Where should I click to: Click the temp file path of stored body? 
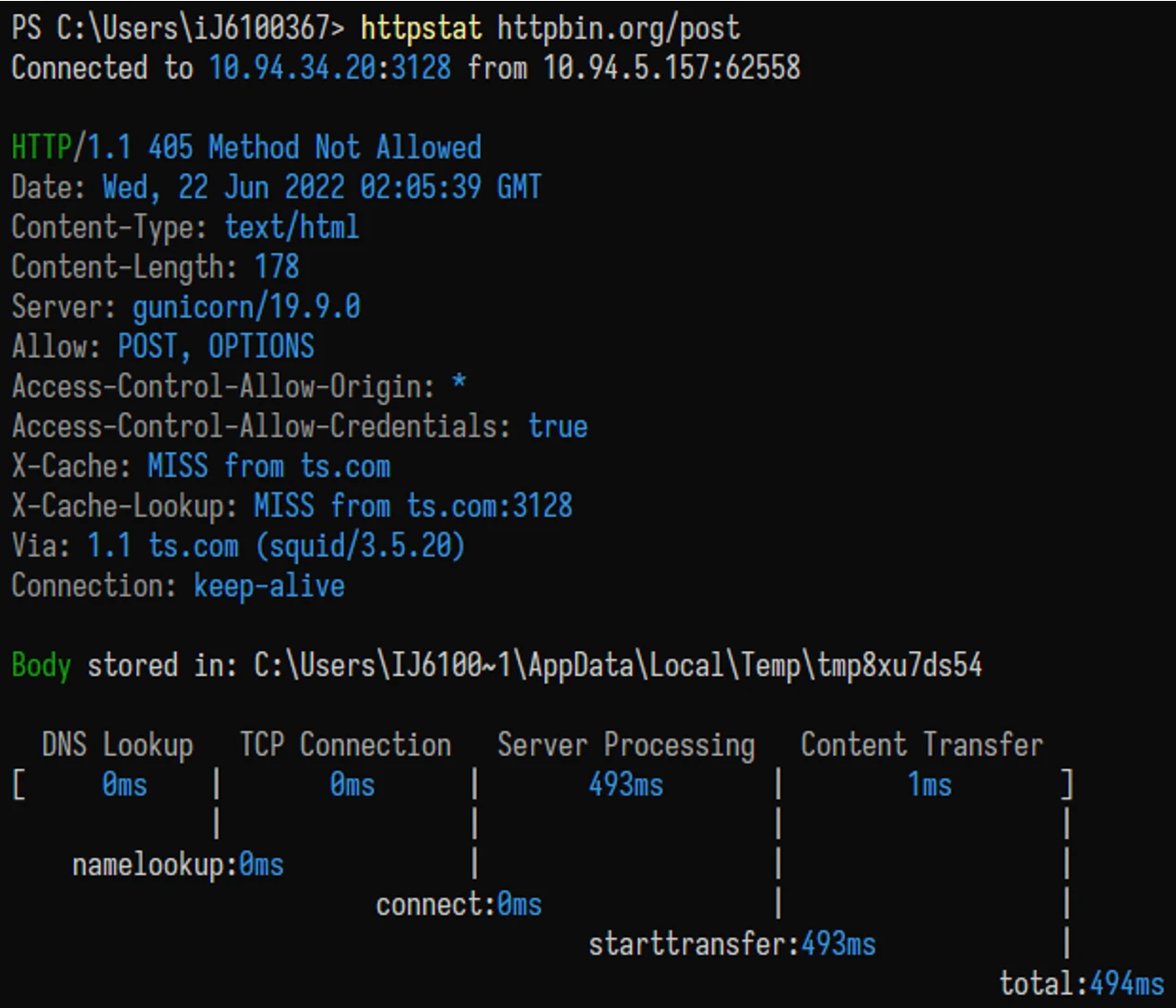pyautogui.click(x=617, y=666)
